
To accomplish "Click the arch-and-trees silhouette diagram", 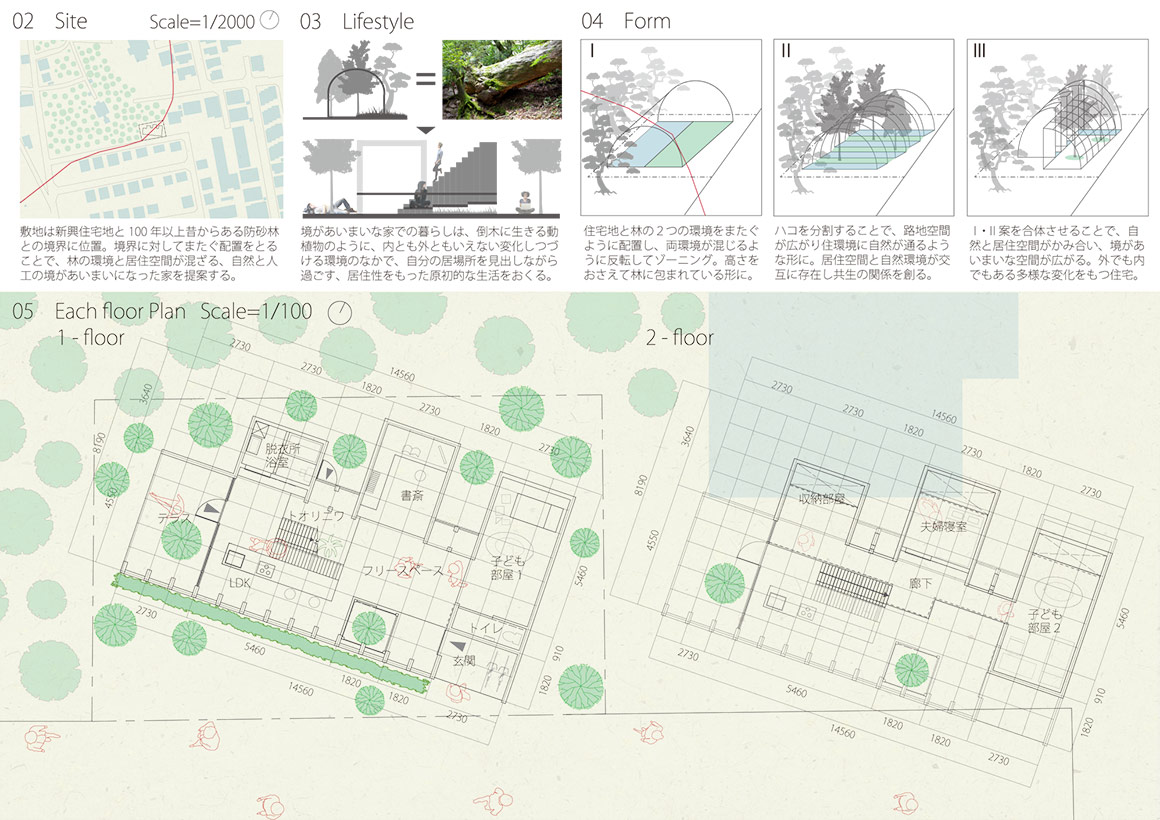I will click(x=355, y=81).
